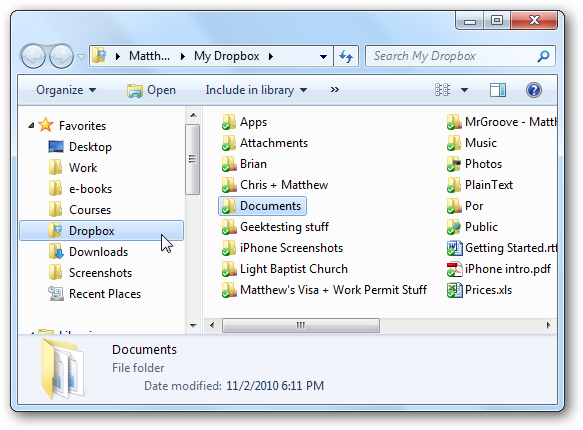Select the Chris + Matthew folder icon
Screen dimensions: 583x430
pos(228,185)
